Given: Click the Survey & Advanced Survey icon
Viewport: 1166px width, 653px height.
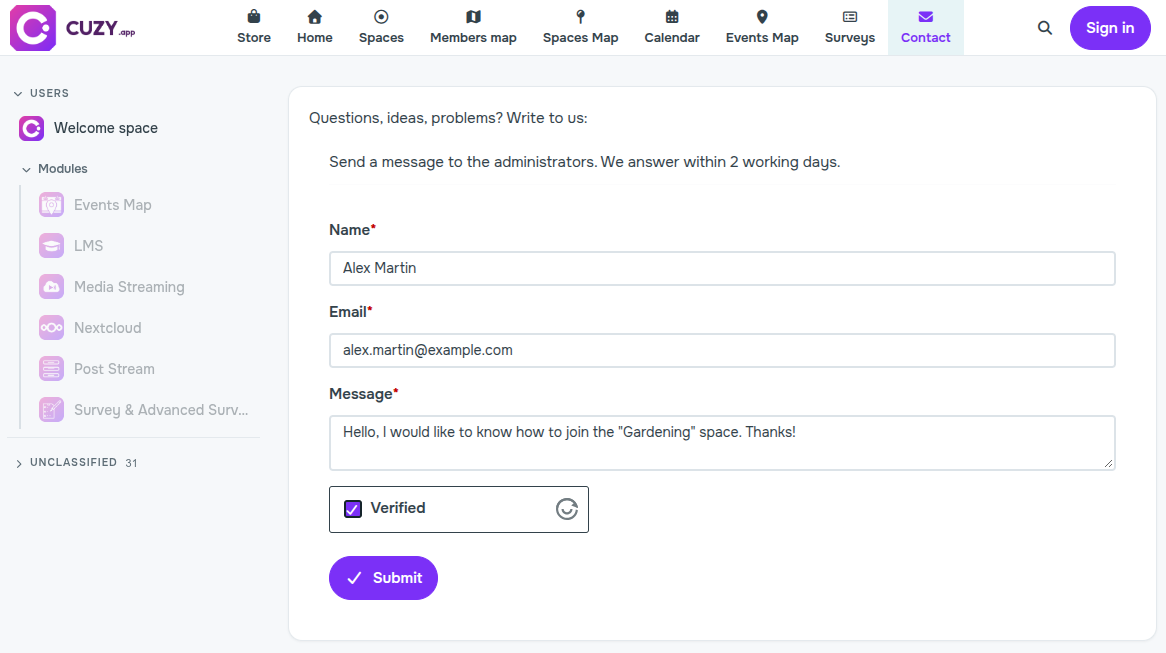Looking at the screenshot, I should (x=51, y=409).
